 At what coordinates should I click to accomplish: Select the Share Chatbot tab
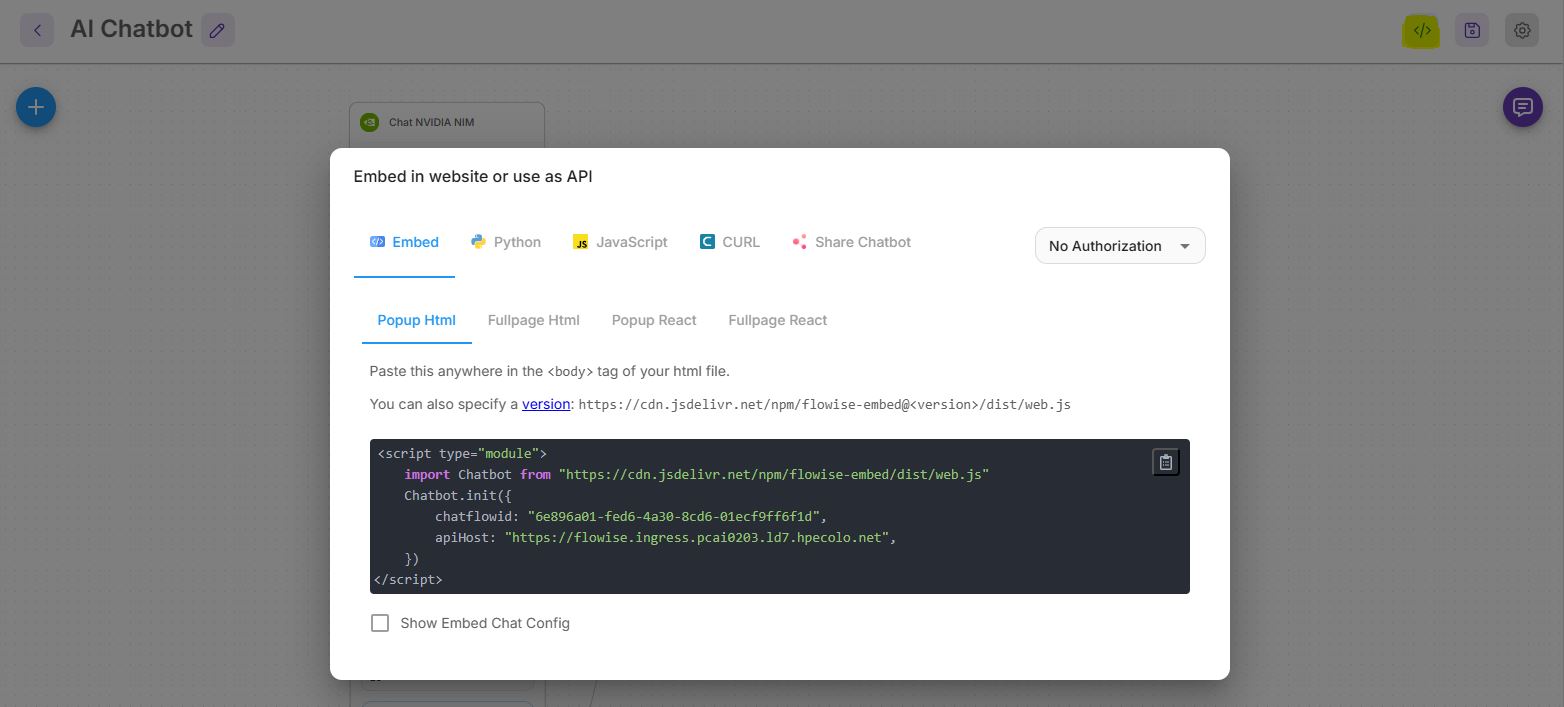pyautogui.click(x=851, y=241)
